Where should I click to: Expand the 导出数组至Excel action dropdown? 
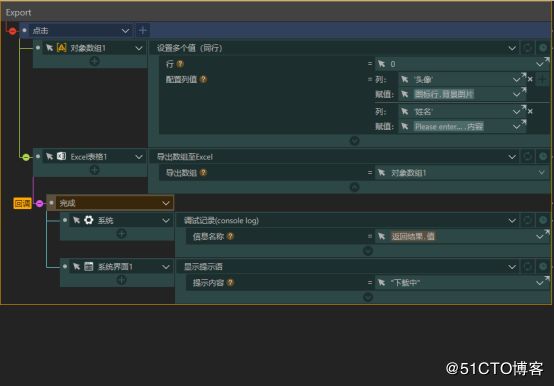(512, 156)
